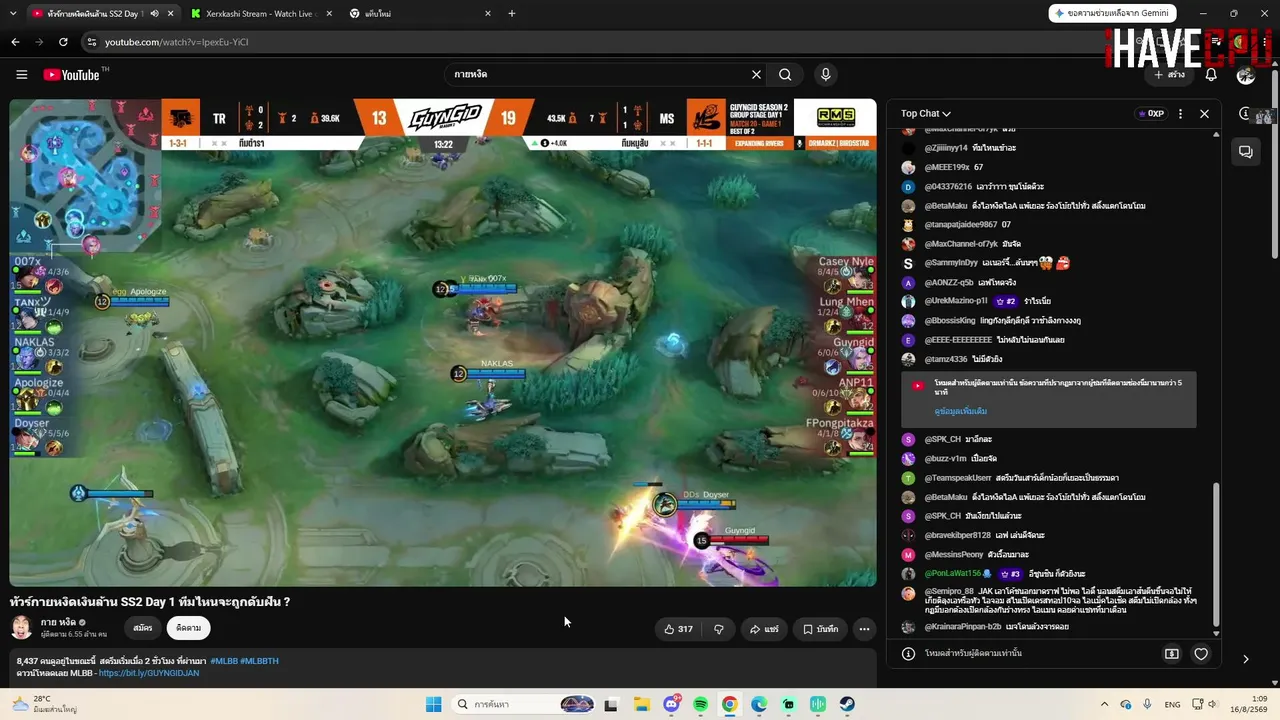
Task: Send a Super Chat using dollar icon
Action: (1171, 654)
